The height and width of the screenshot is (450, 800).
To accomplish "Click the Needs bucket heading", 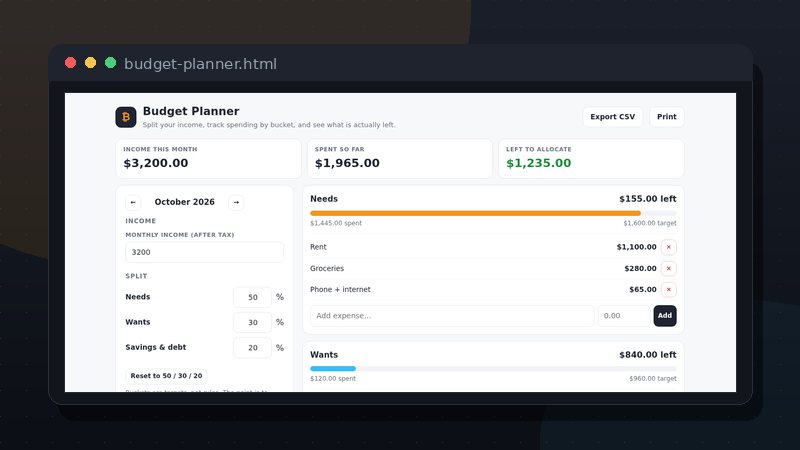I will [324, 199].
